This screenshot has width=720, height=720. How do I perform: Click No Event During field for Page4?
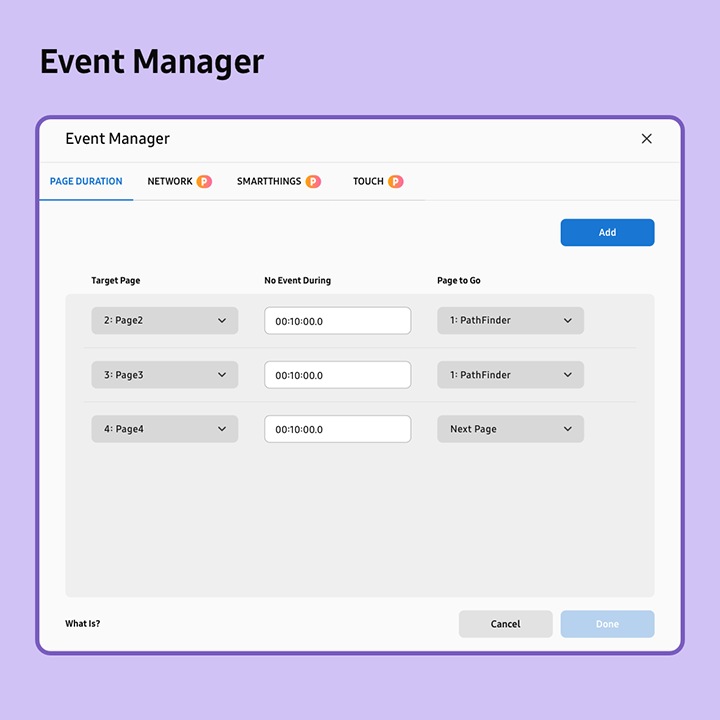click(x=337, y=429)
